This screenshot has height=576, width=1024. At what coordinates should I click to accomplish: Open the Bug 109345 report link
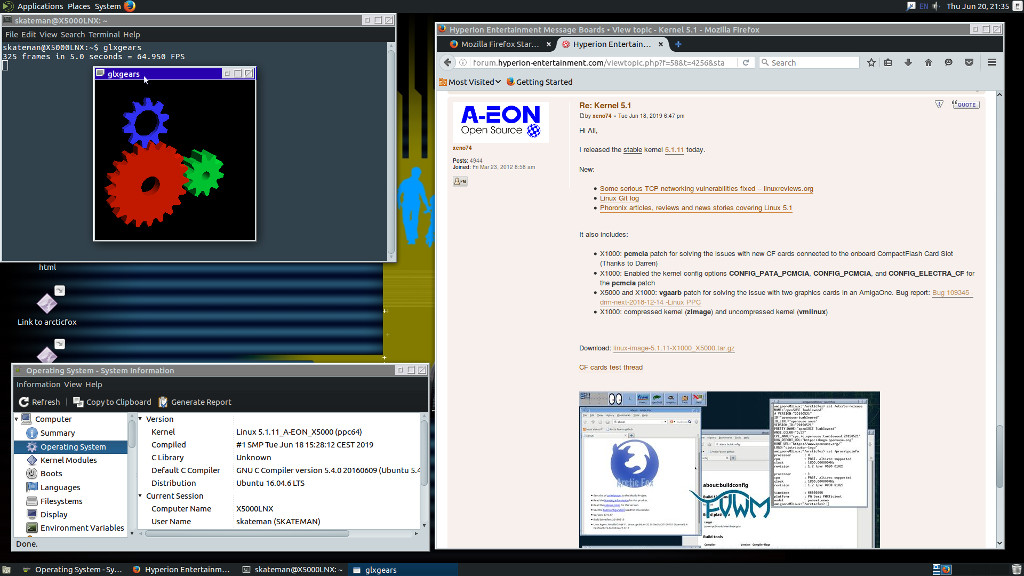[951, 293]
